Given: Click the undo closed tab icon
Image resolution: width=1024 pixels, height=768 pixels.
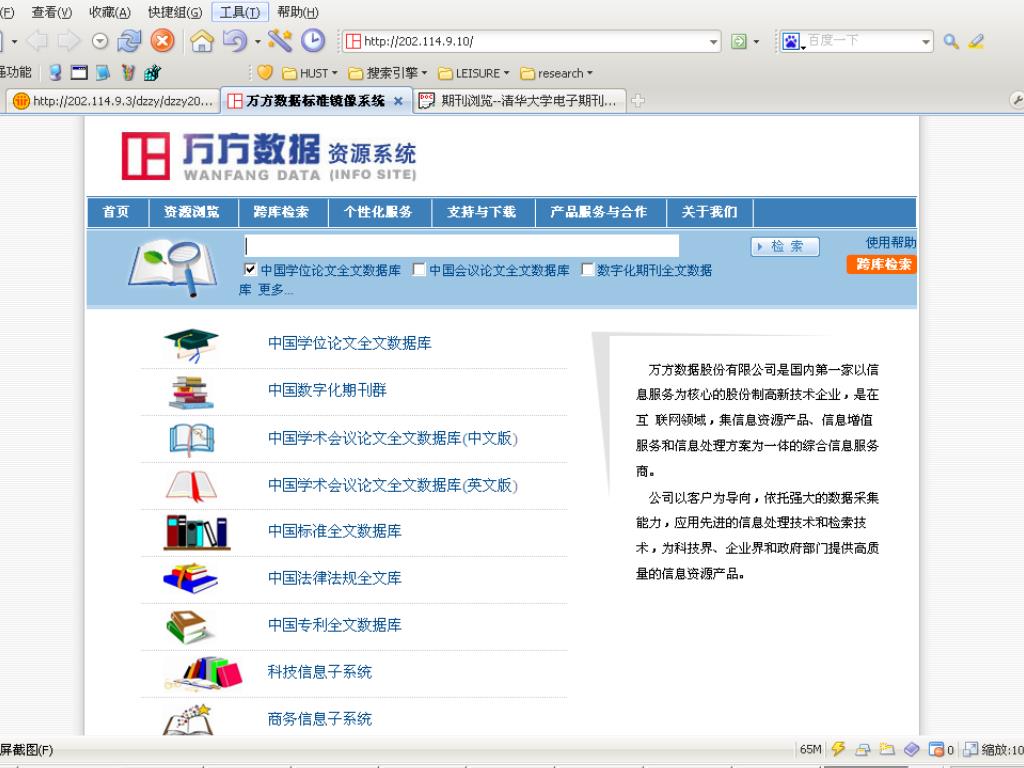Looking at the screenshot, I should (235, 41).
